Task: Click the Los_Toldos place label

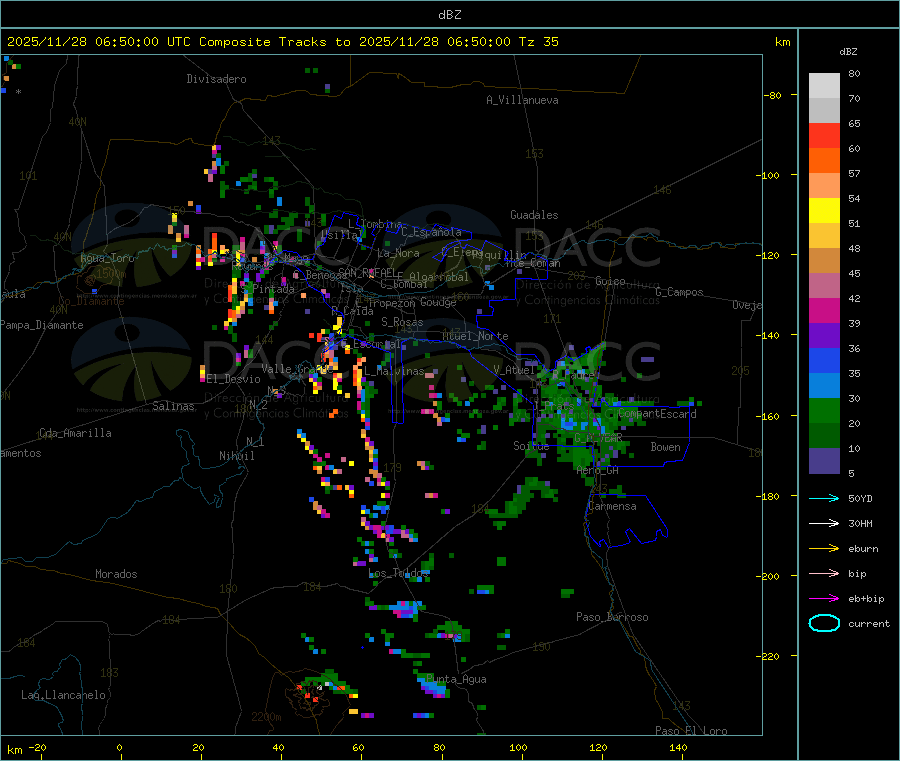Action: coord(398,573)
